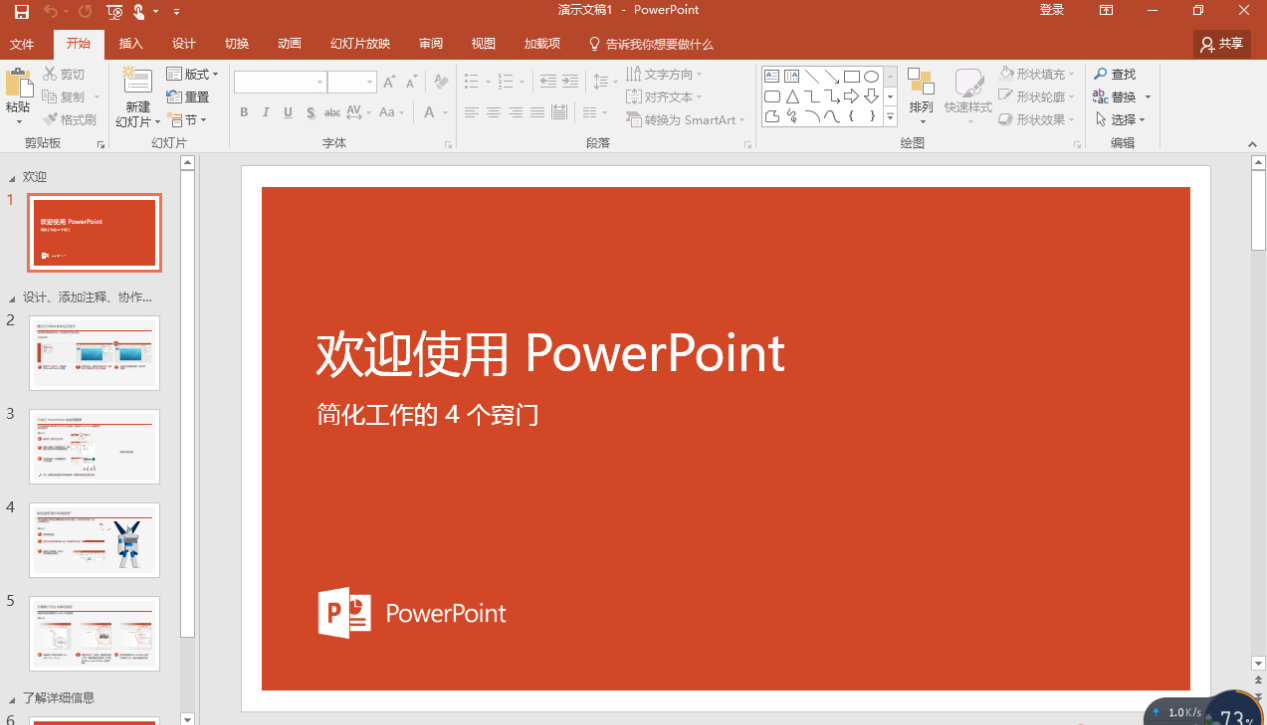Open the Layout (版式) dropdown
The width and height of the screenshot is (1267, 725).
click(x=193, y=74)
